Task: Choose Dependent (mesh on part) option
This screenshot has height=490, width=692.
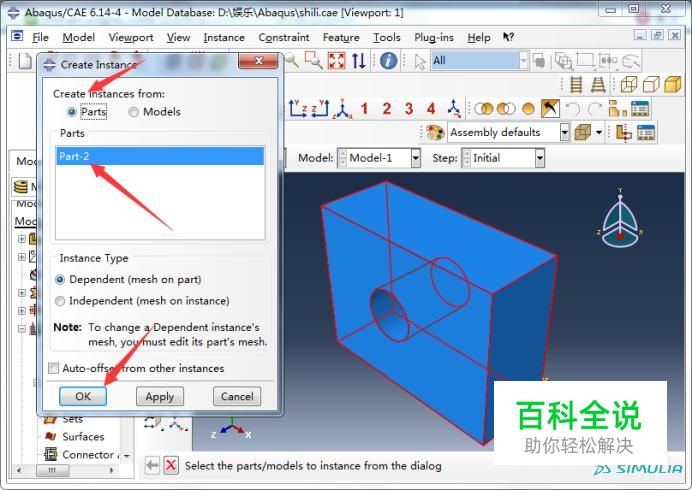Action: click(60, 280)
